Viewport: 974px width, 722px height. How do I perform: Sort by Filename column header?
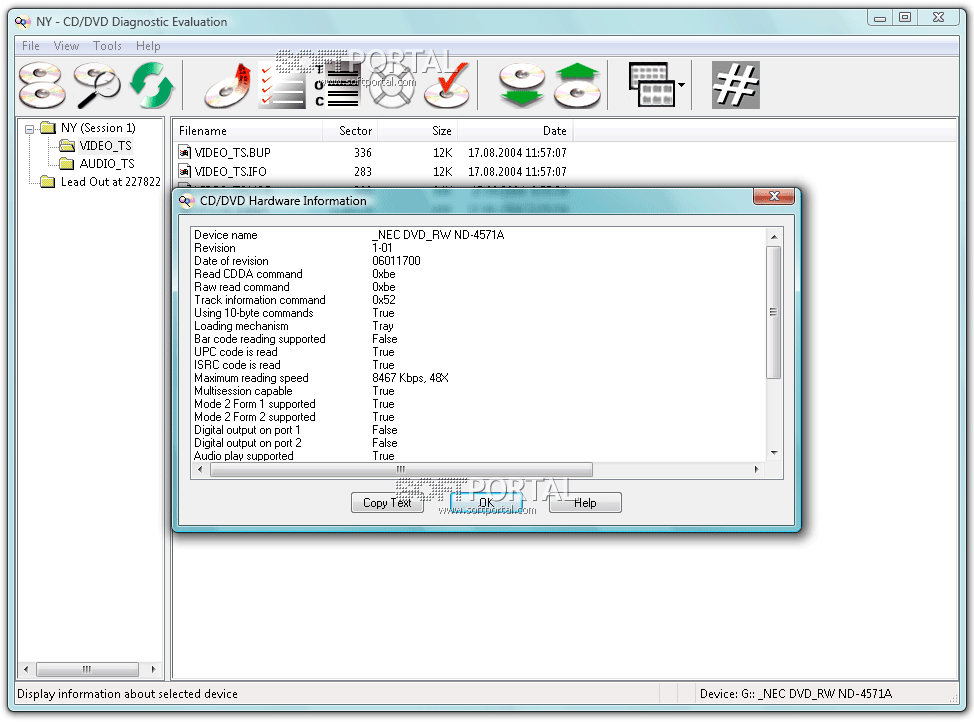248,131
